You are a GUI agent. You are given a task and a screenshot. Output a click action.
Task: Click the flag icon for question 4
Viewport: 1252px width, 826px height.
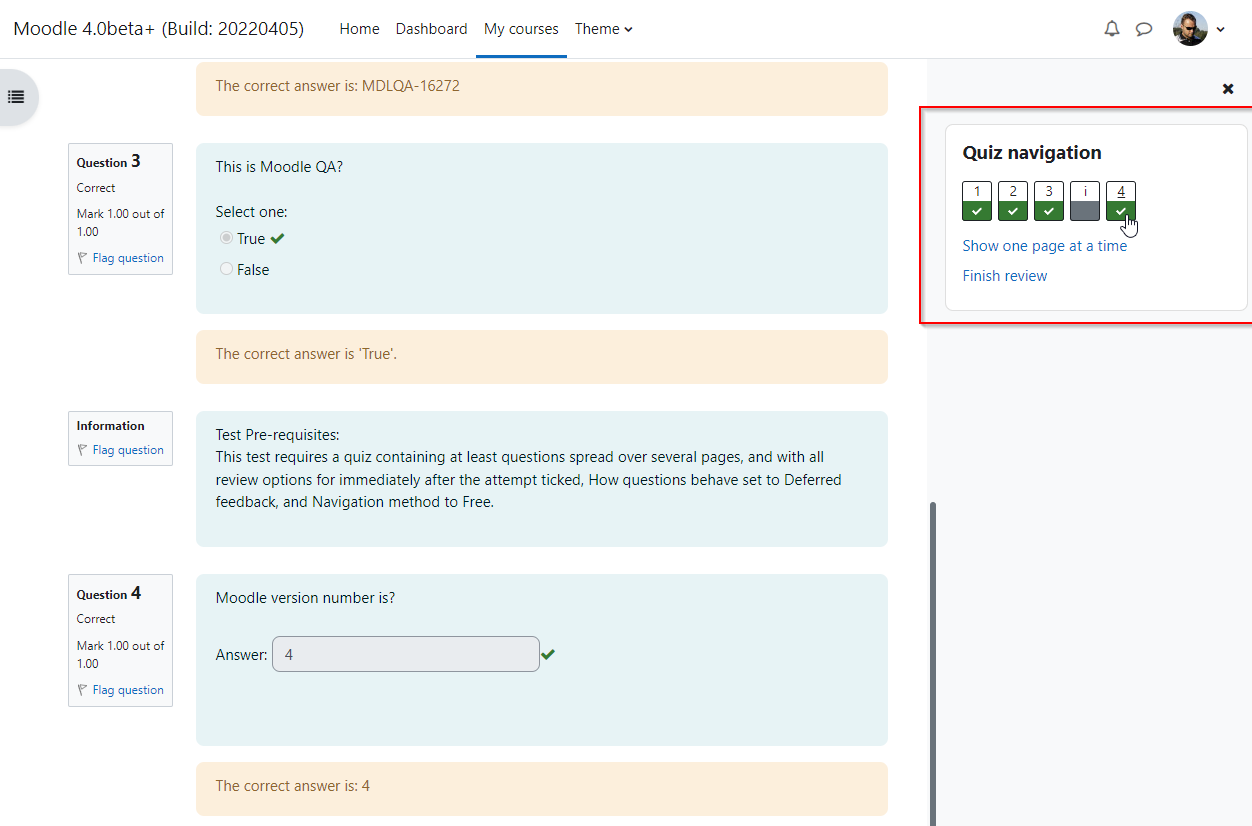[83, 690]
